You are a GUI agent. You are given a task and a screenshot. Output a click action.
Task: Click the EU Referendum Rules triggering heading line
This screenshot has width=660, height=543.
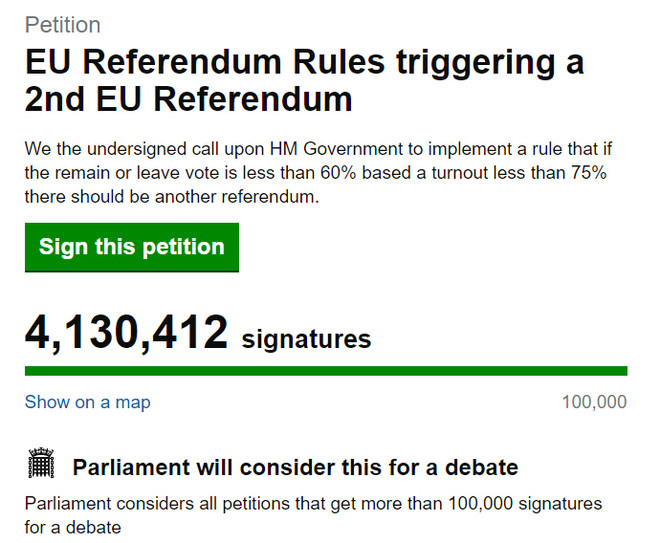coord(304,63)
